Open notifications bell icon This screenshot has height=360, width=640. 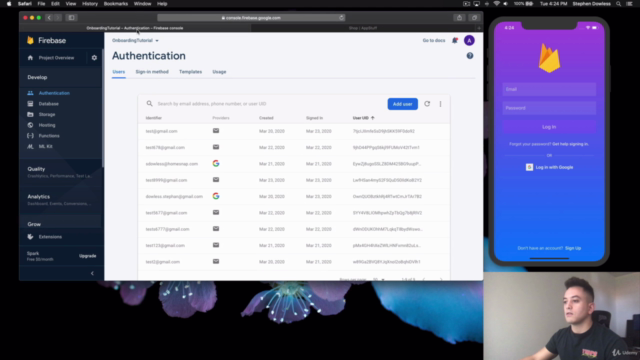tap(455, 40)
